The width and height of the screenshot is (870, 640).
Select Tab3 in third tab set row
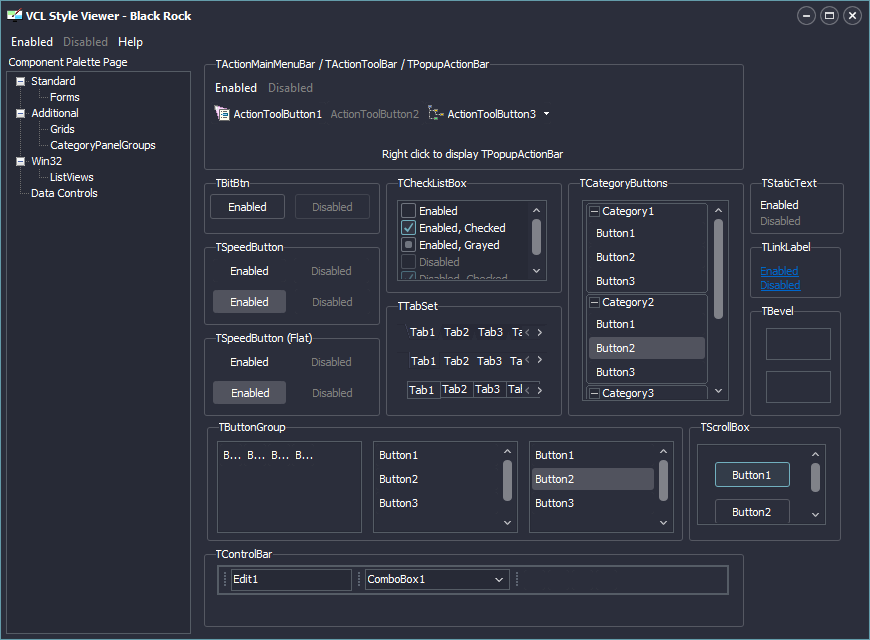point(487,390)
